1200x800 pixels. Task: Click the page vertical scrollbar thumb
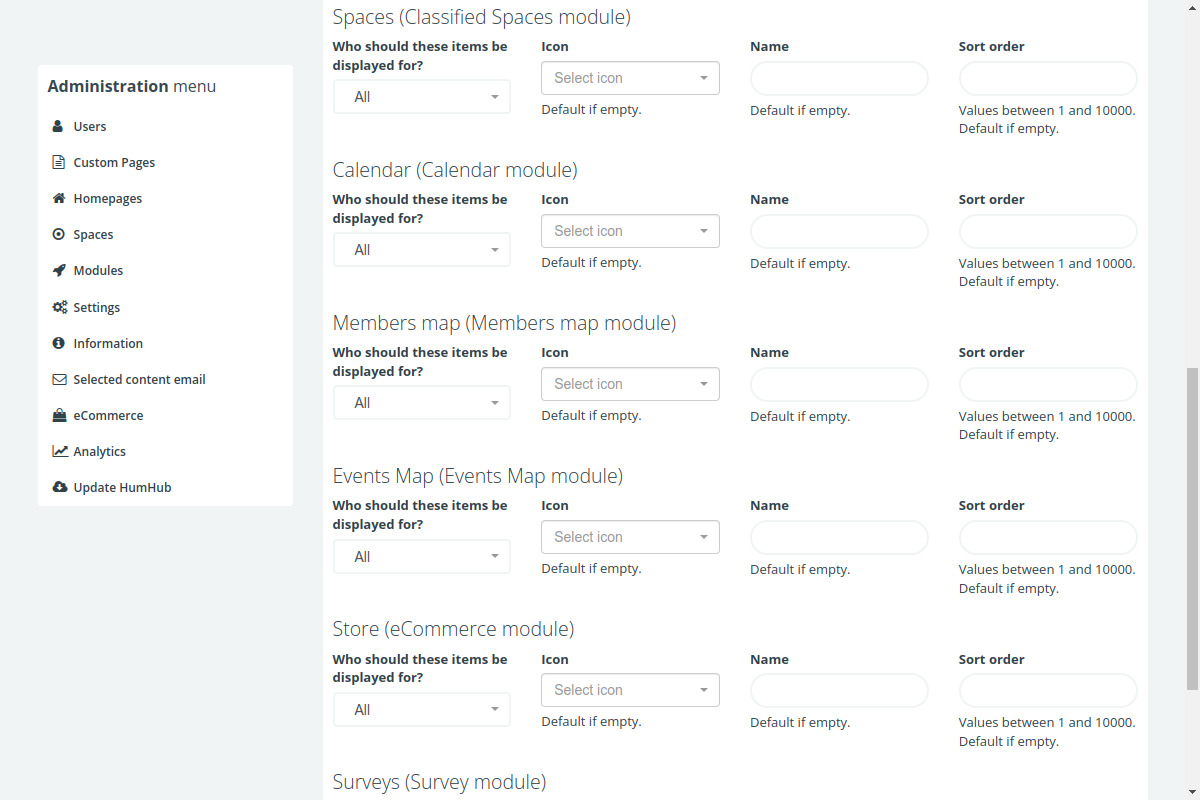pyautogui.click(x=1191, y=528)
